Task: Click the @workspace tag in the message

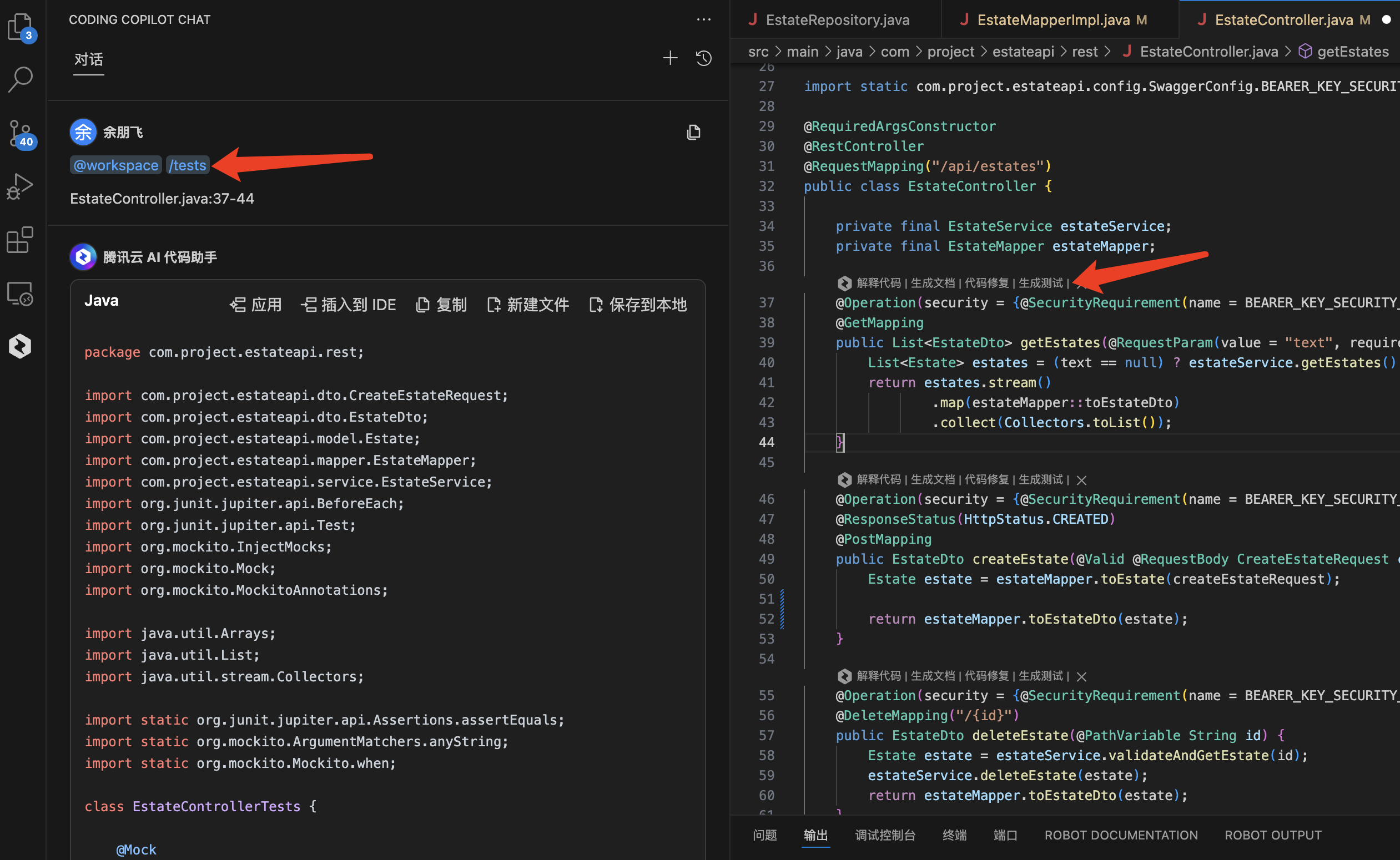Action: click(x=115, y=165)
